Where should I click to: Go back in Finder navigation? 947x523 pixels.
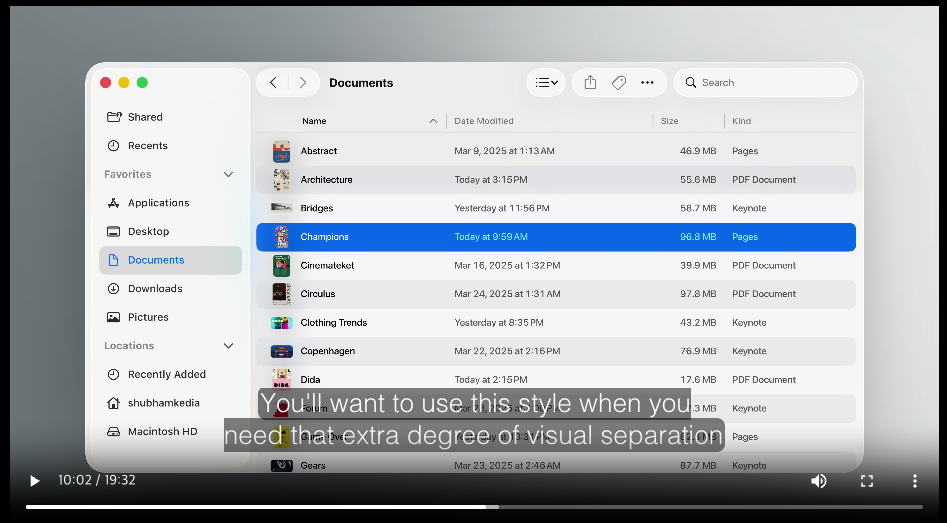tap(273, 83)
